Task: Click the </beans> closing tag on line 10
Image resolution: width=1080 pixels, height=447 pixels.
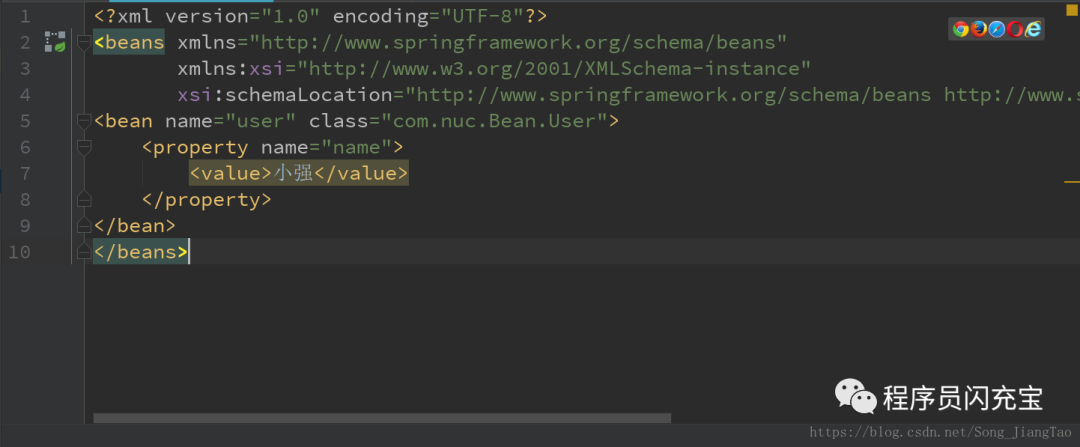Action: (x=141, y=252)
